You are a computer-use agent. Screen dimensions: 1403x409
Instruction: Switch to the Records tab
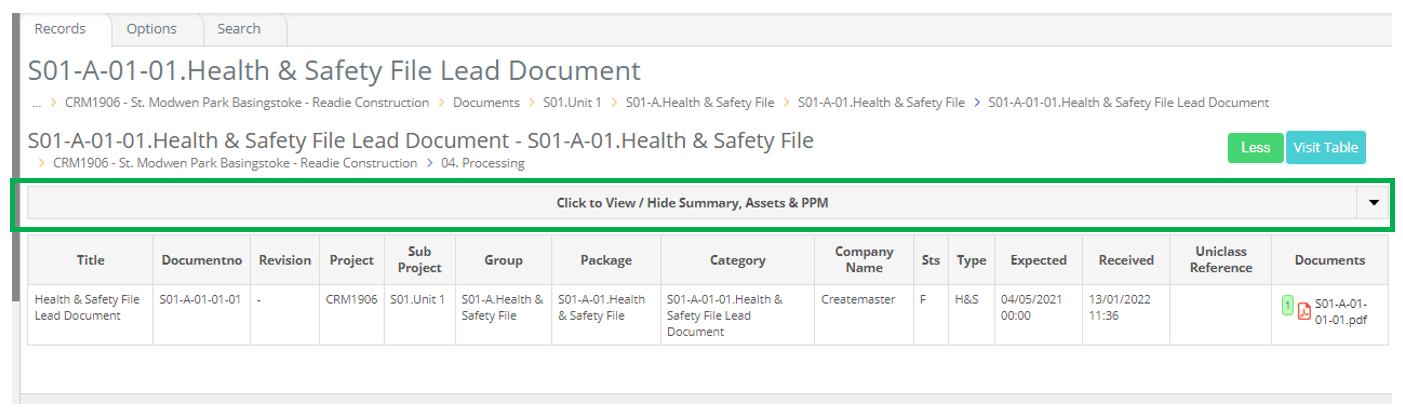click(x=60, y=29)
